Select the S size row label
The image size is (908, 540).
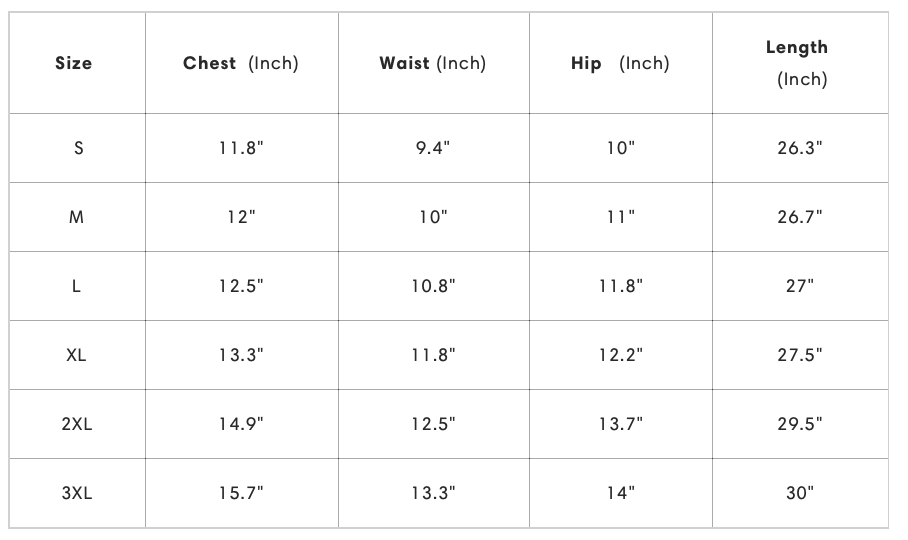coord(79,148)
